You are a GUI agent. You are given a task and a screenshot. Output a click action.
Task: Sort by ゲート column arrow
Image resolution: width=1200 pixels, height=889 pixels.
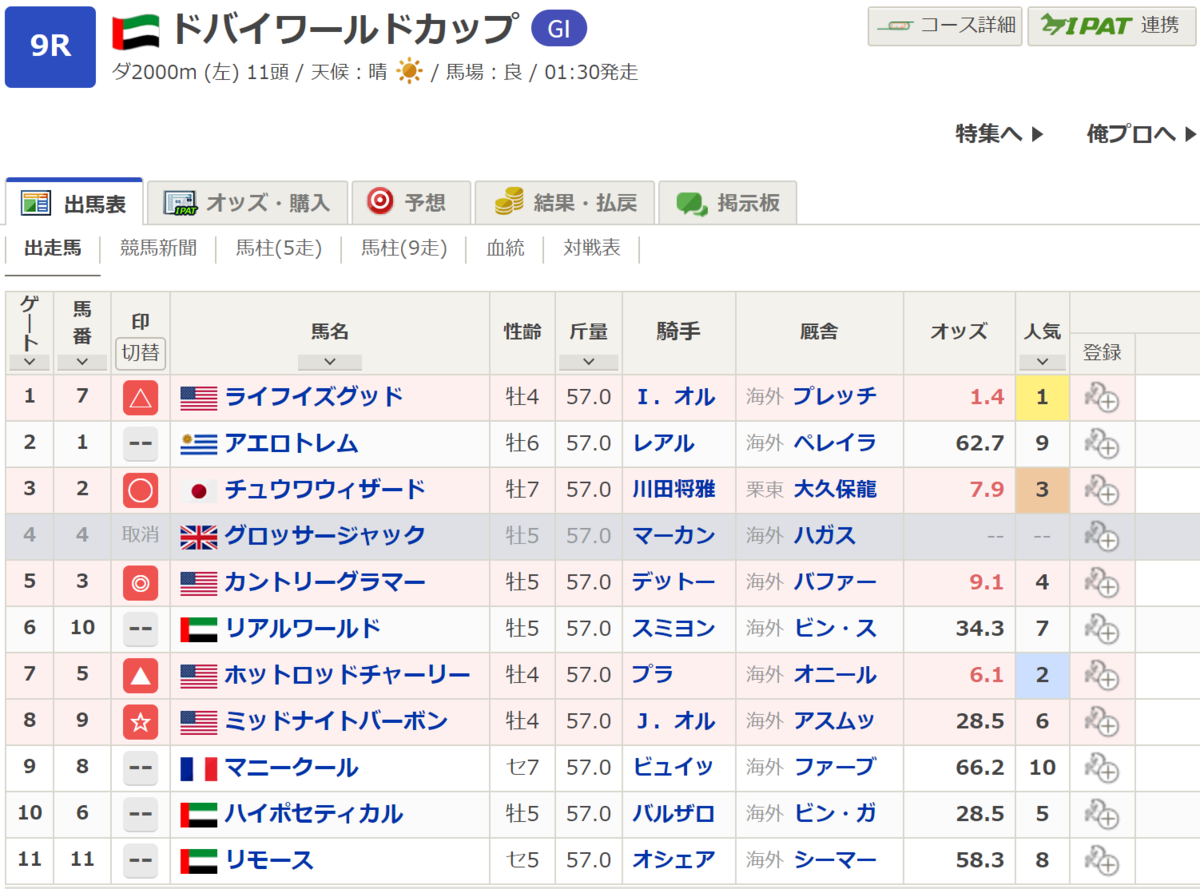(29, 362)
